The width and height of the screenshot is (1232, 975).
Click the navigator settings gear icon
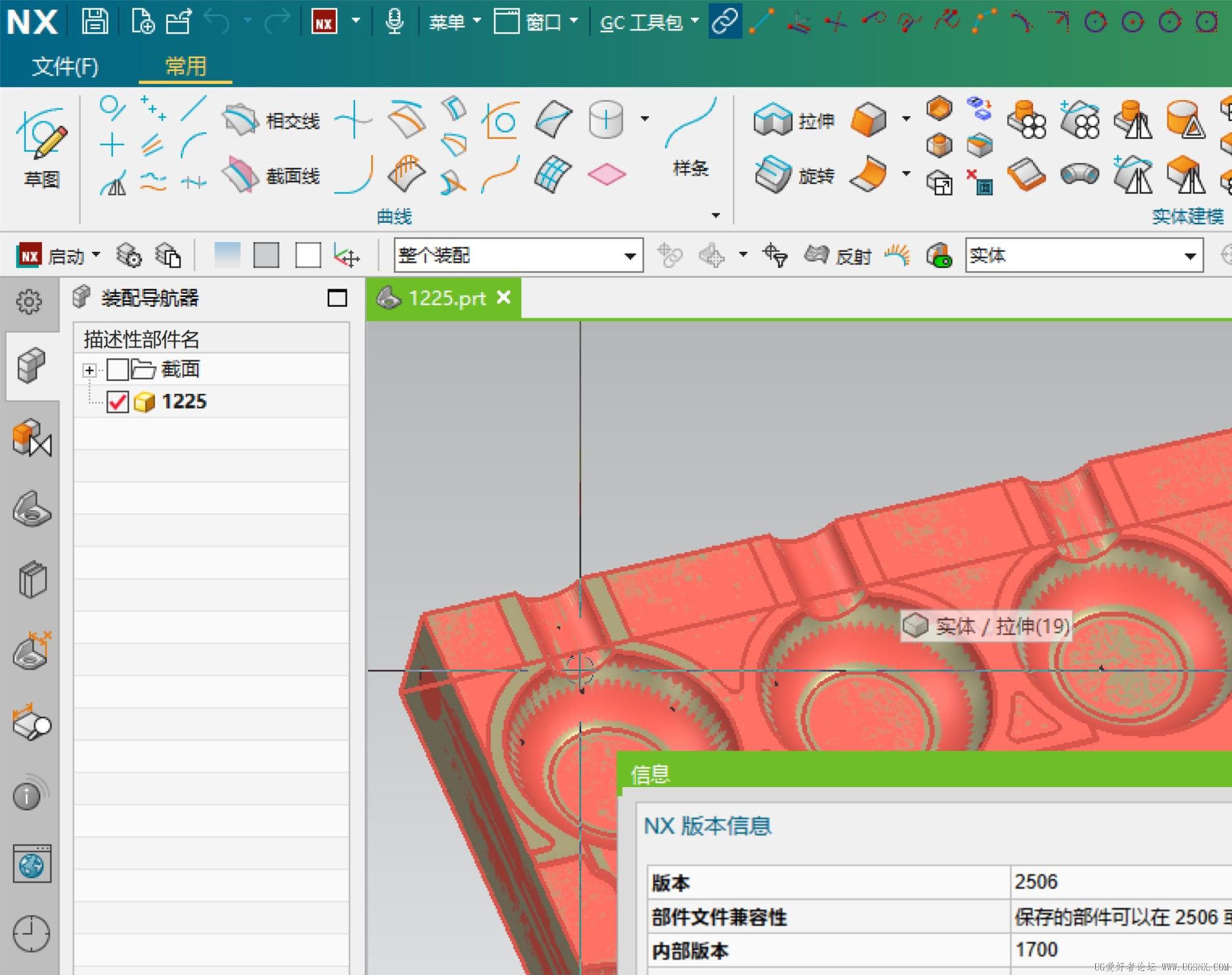point(29,301)
